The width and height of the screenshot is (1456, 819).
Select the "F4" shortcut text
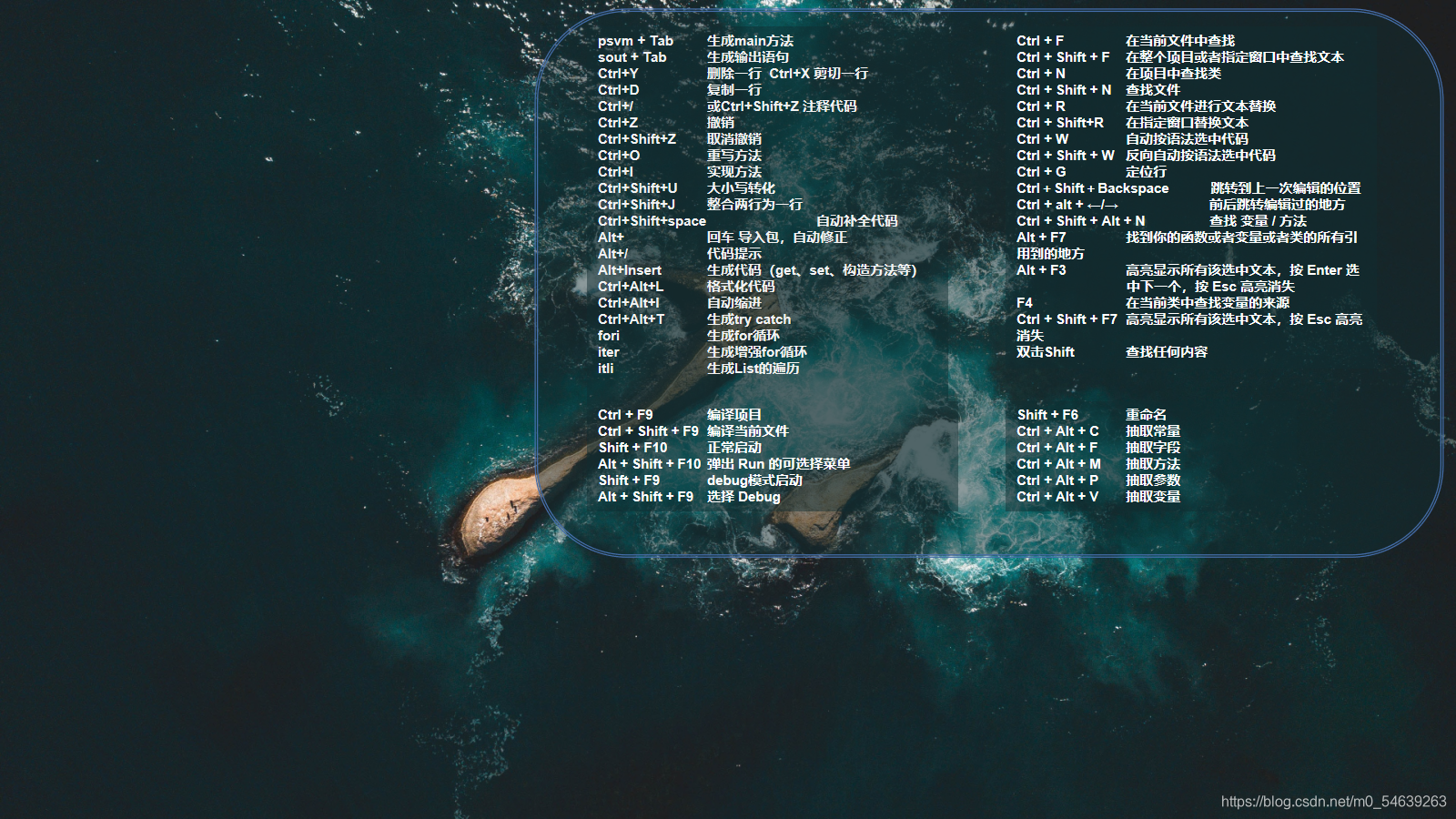(1025, 303)
